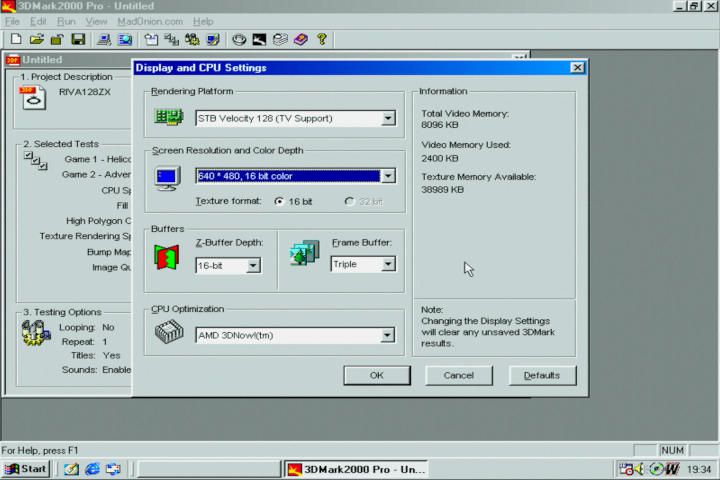Click the Start button
Image resolution: width=720 pixels, height=480 pixels.
pyautogui.click(x=26, y=469)
